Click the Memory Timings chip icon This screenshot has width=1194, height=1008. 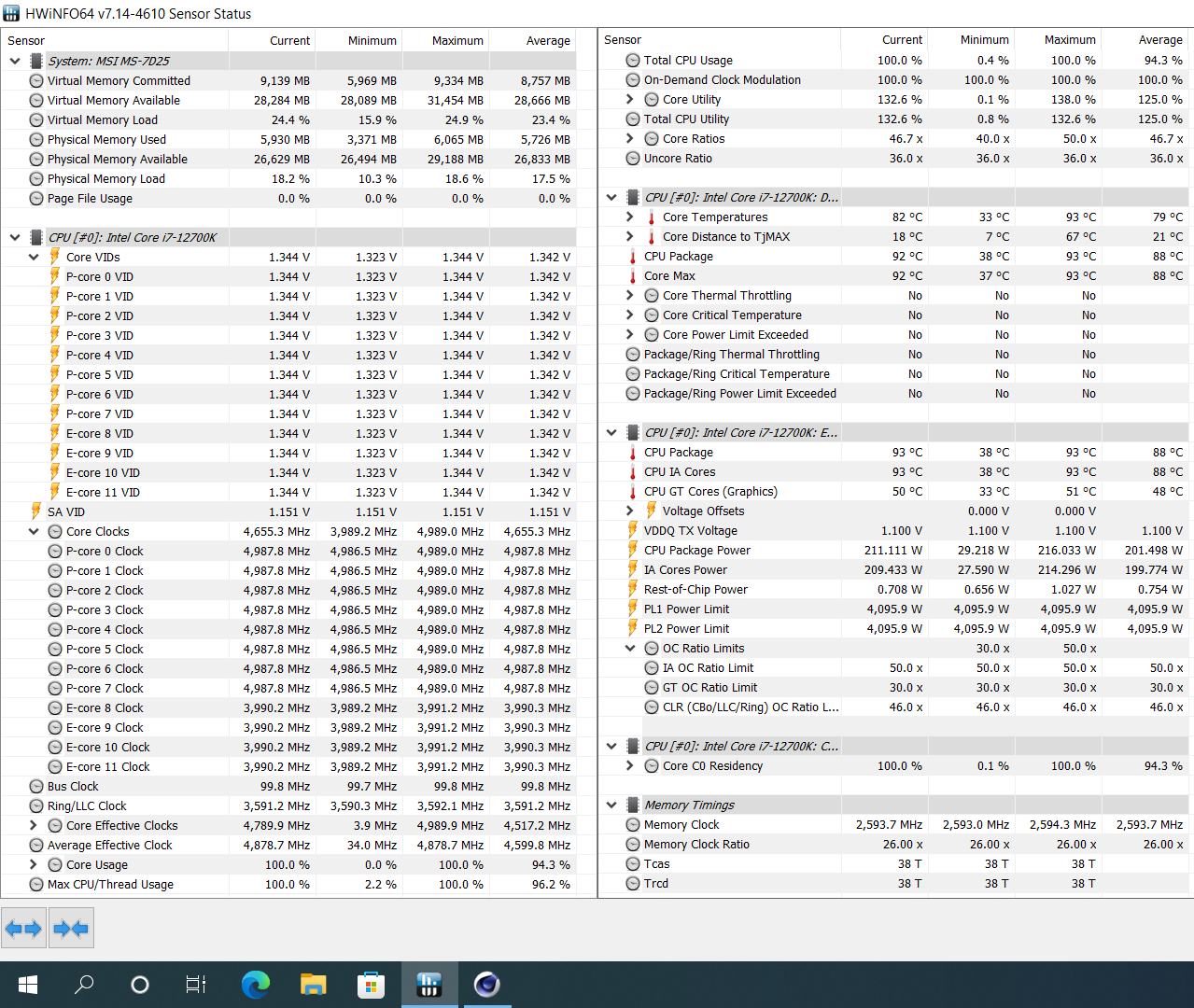click(x=633, y=805)
